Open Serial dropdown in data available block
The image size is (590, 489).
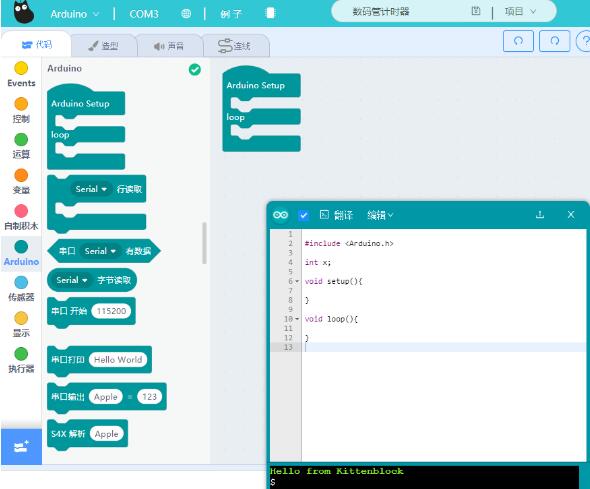coord(100,251)
